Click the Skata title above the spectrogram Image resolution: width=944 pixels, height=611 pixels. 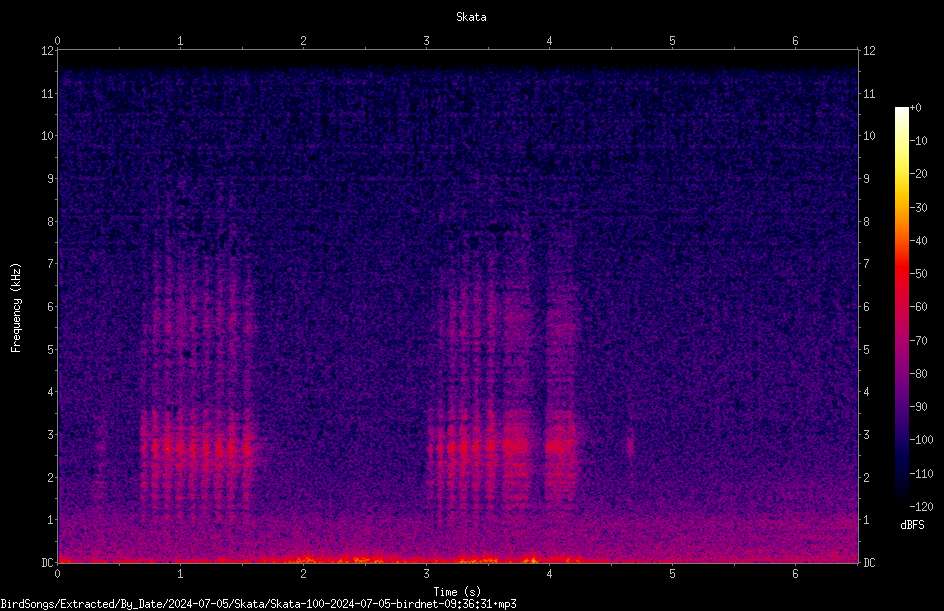pyautogui.click(x=471, y=17)
